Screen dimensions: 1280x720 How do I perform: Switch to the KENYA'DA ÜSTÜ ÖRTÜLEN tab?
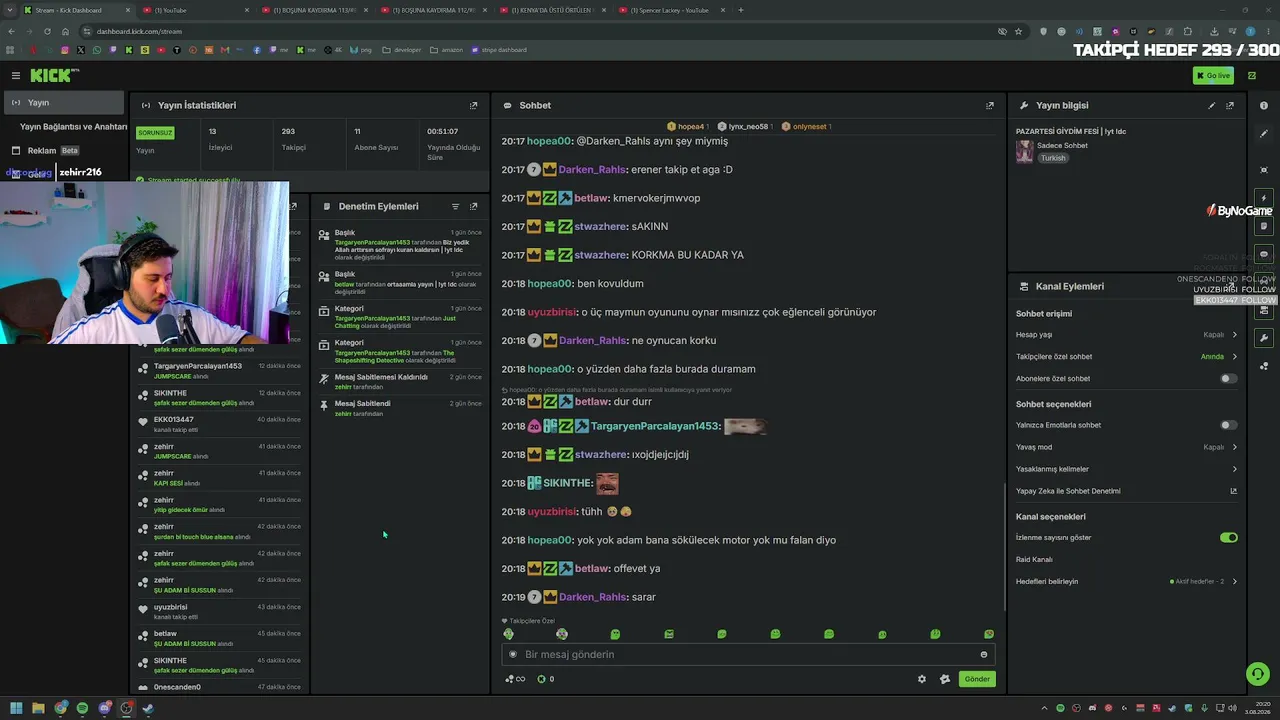(x=553, y=10)
